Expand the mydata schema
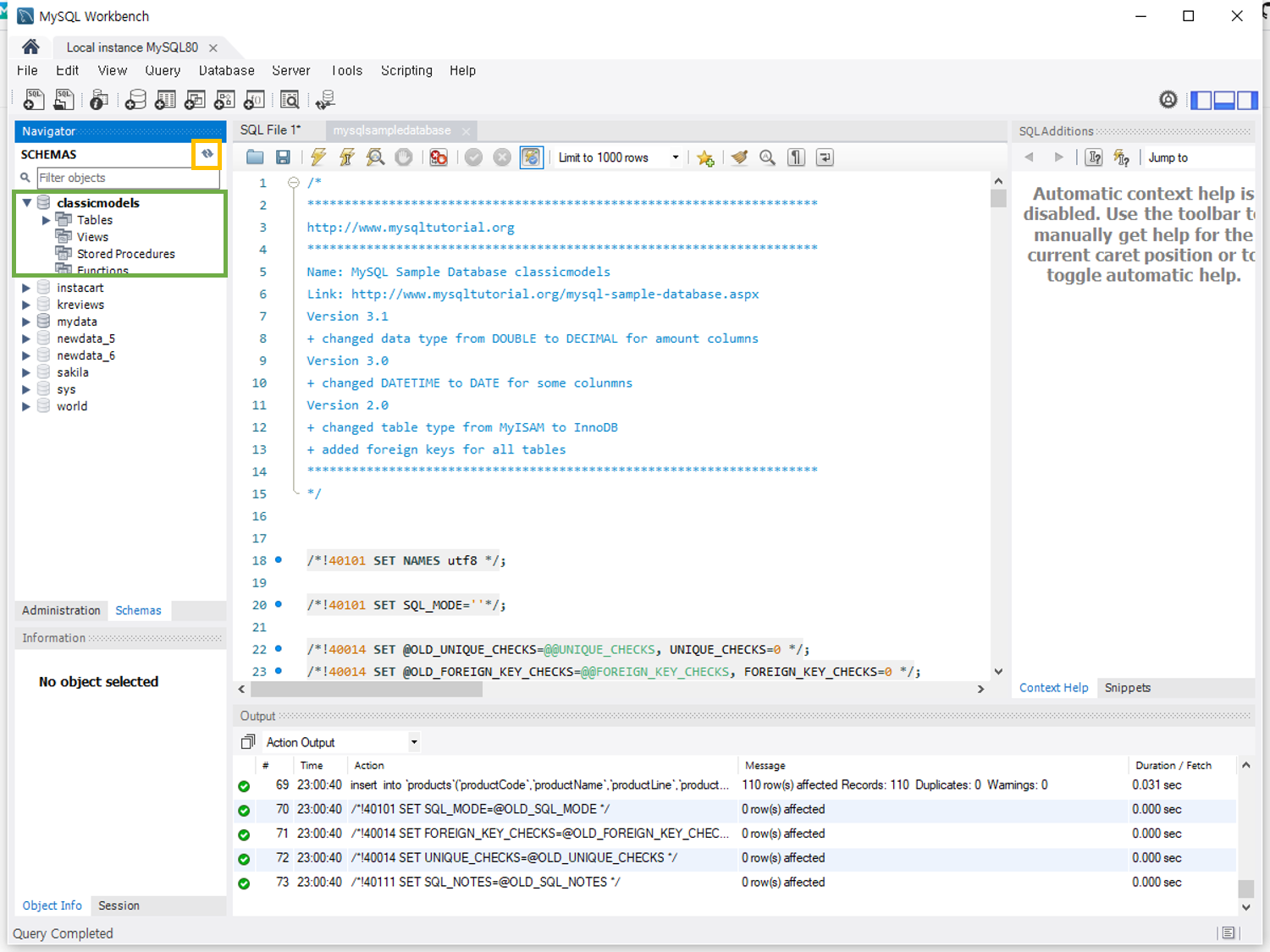This screenshot has height=952, width=1270. pos(26,322)
